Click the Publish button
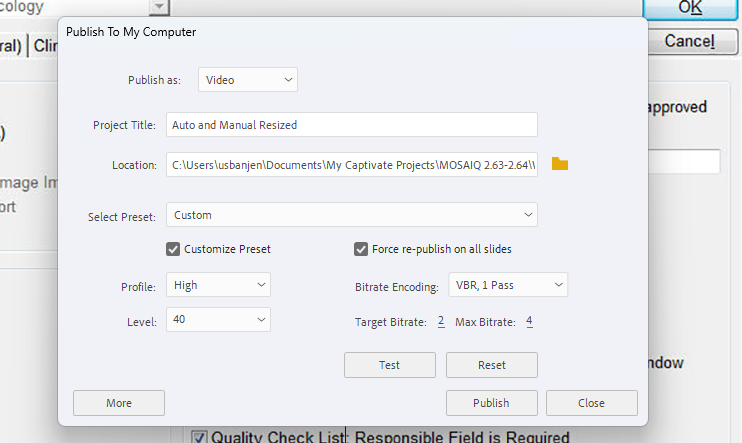This screenshot has width=742, height=443. point(491,403)
